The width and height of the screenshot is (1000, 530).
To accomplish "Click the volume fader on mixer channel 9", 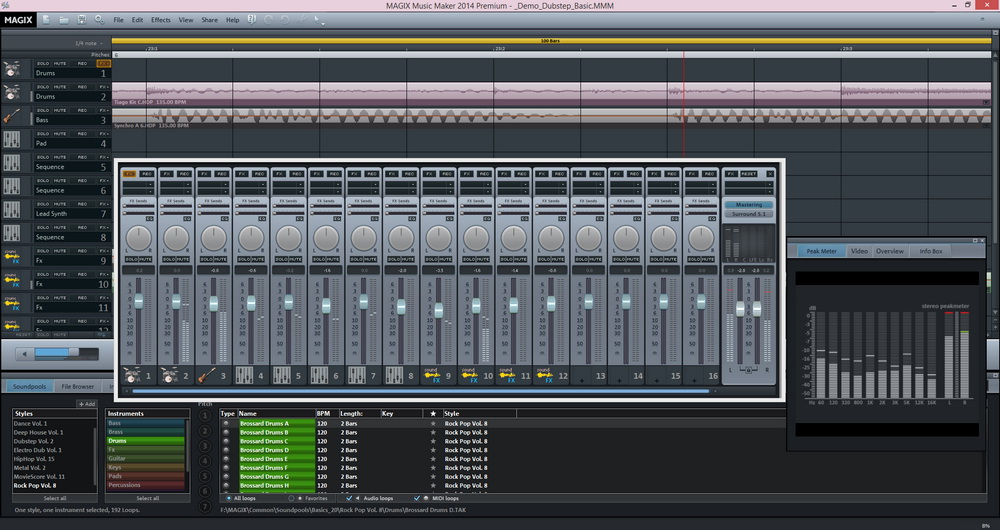I will pyautogui.click(x=439, y=311).
